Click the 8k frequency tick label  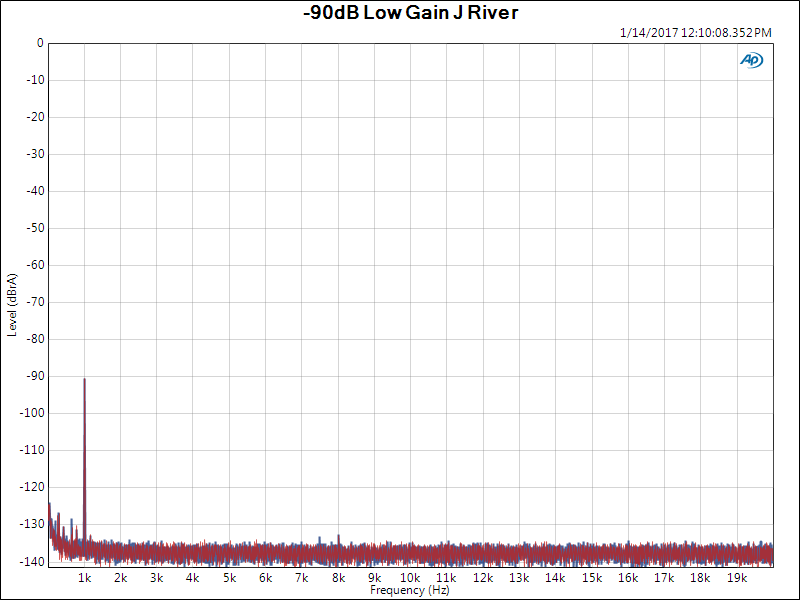click(338, 578)
